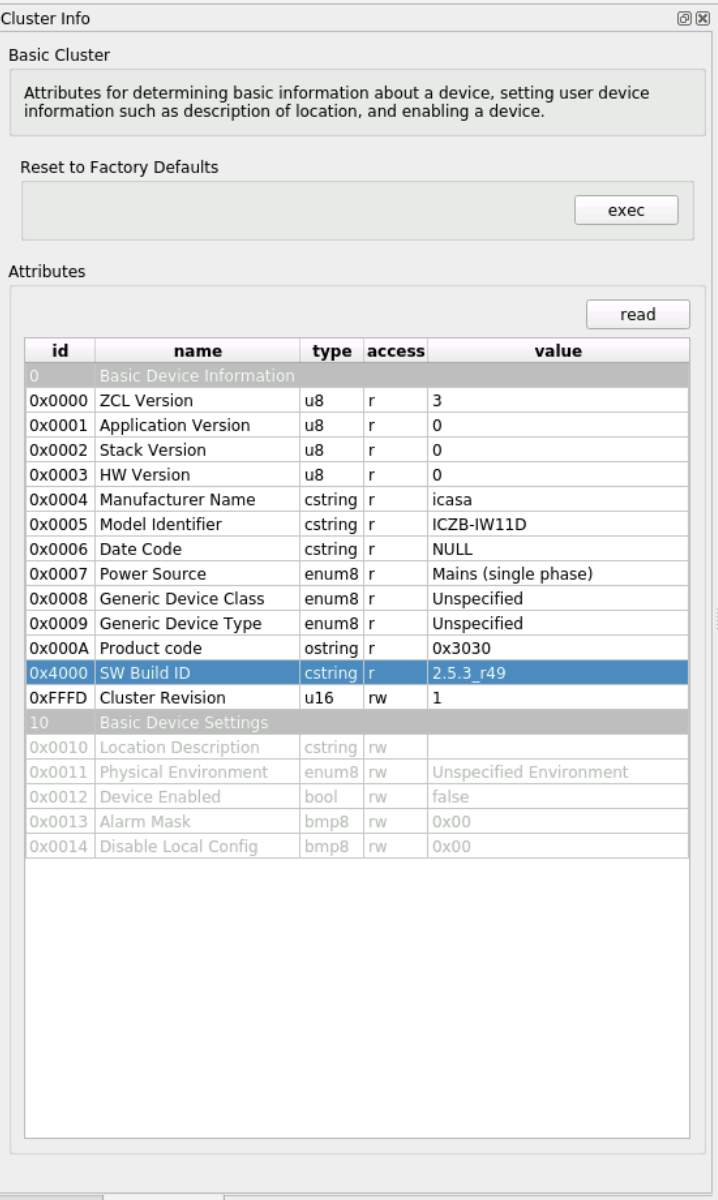Click the value column header
Screen dimensions: 718x1200
558,351
